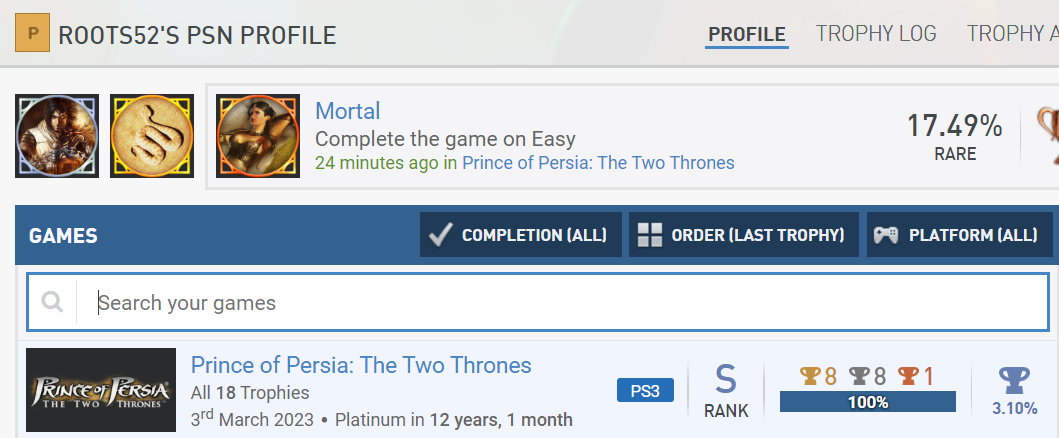Click the 100% completion progress bar
The height and width of the screenshot is (438, 1059).
click(867, 402)
